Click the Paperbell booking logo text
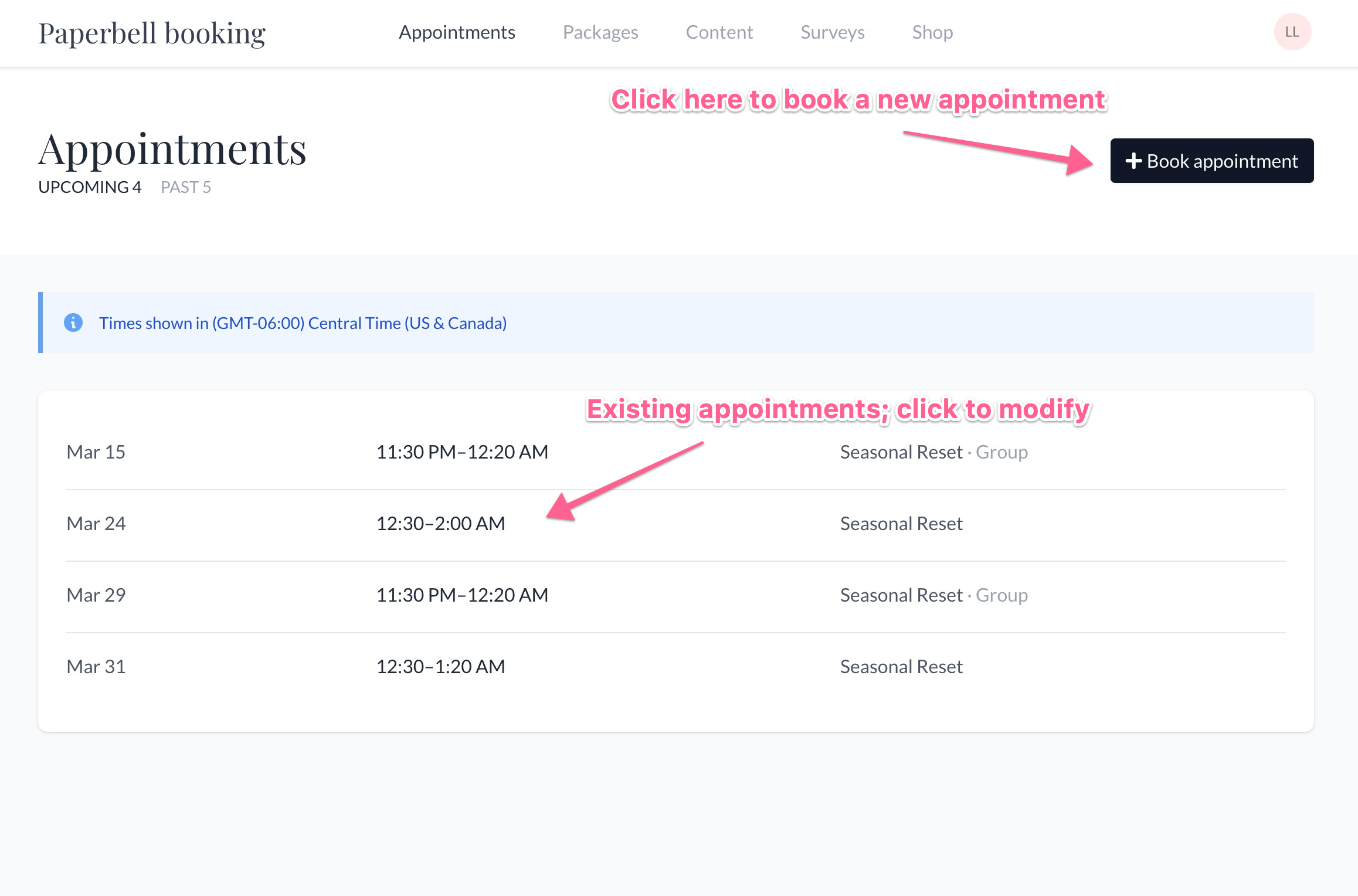The image size is (1358, 896). [152, 33]
